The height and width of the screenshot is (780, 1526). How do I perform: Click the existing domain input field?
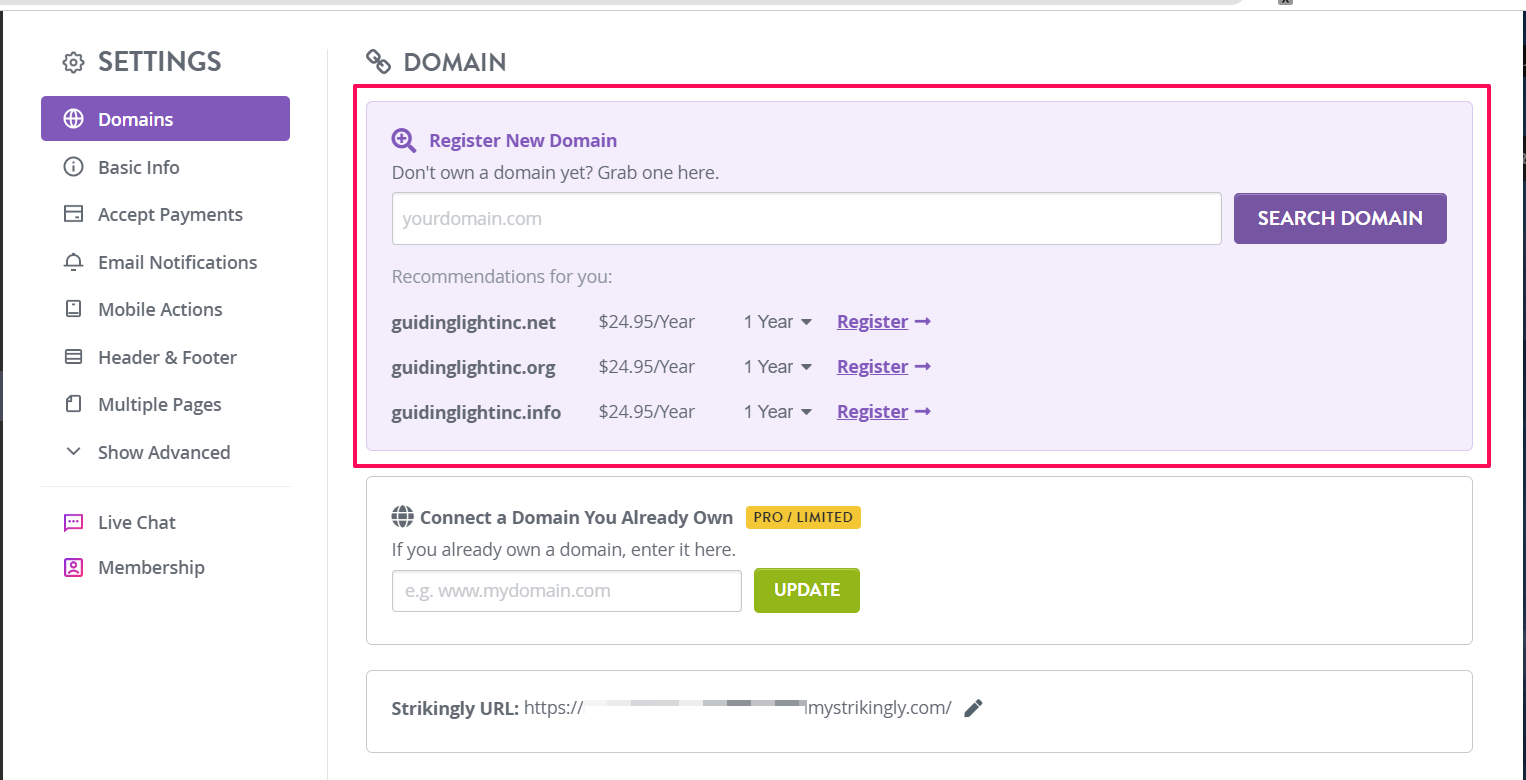click(566, 590)
